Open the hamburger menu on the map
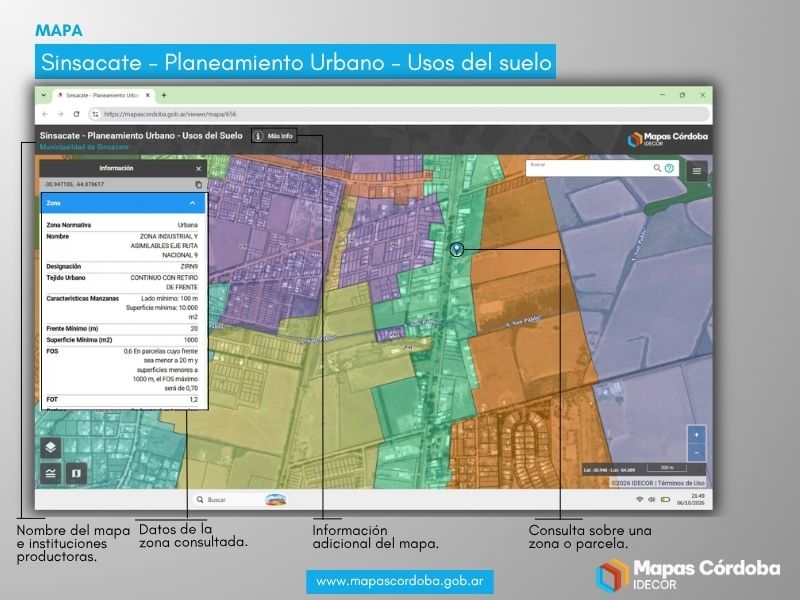This screenshot has height=600, width=800. coord(696,171)
